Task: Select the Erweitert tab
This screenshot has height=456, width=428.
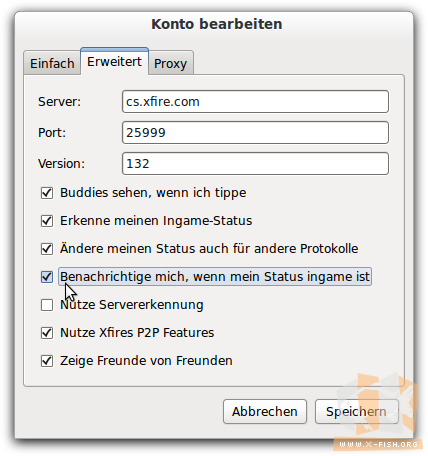Action: (114, 61)
